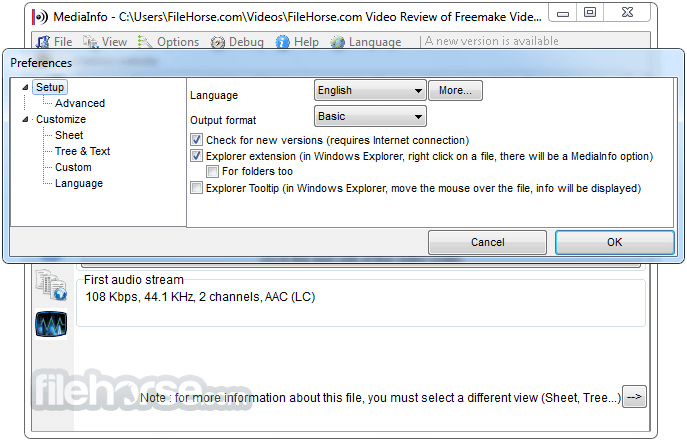Click the blue Help info icon
This screenshot has width=687, height=441.
[x=283, y=42]
